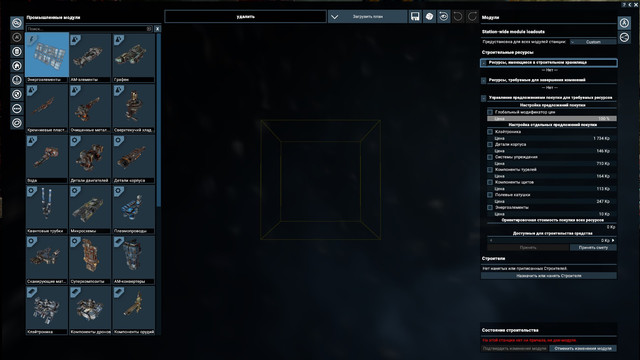Click the dice randomize icon in the top toolbar

429,16
